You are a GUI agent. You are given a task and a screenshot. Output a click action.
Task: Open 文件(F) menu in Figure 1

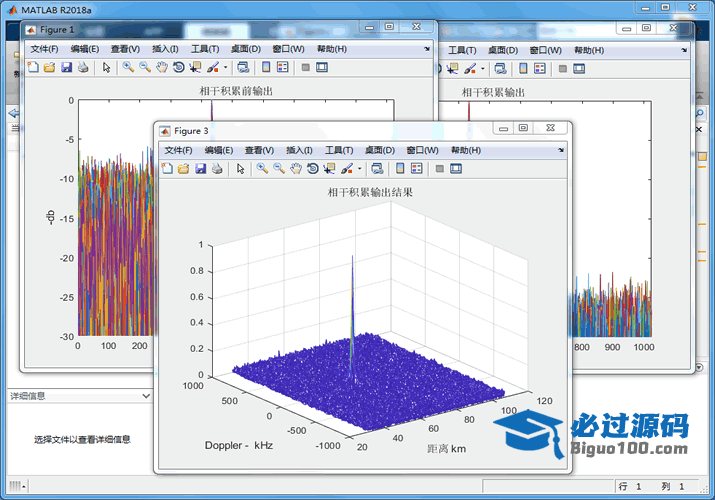44,49
